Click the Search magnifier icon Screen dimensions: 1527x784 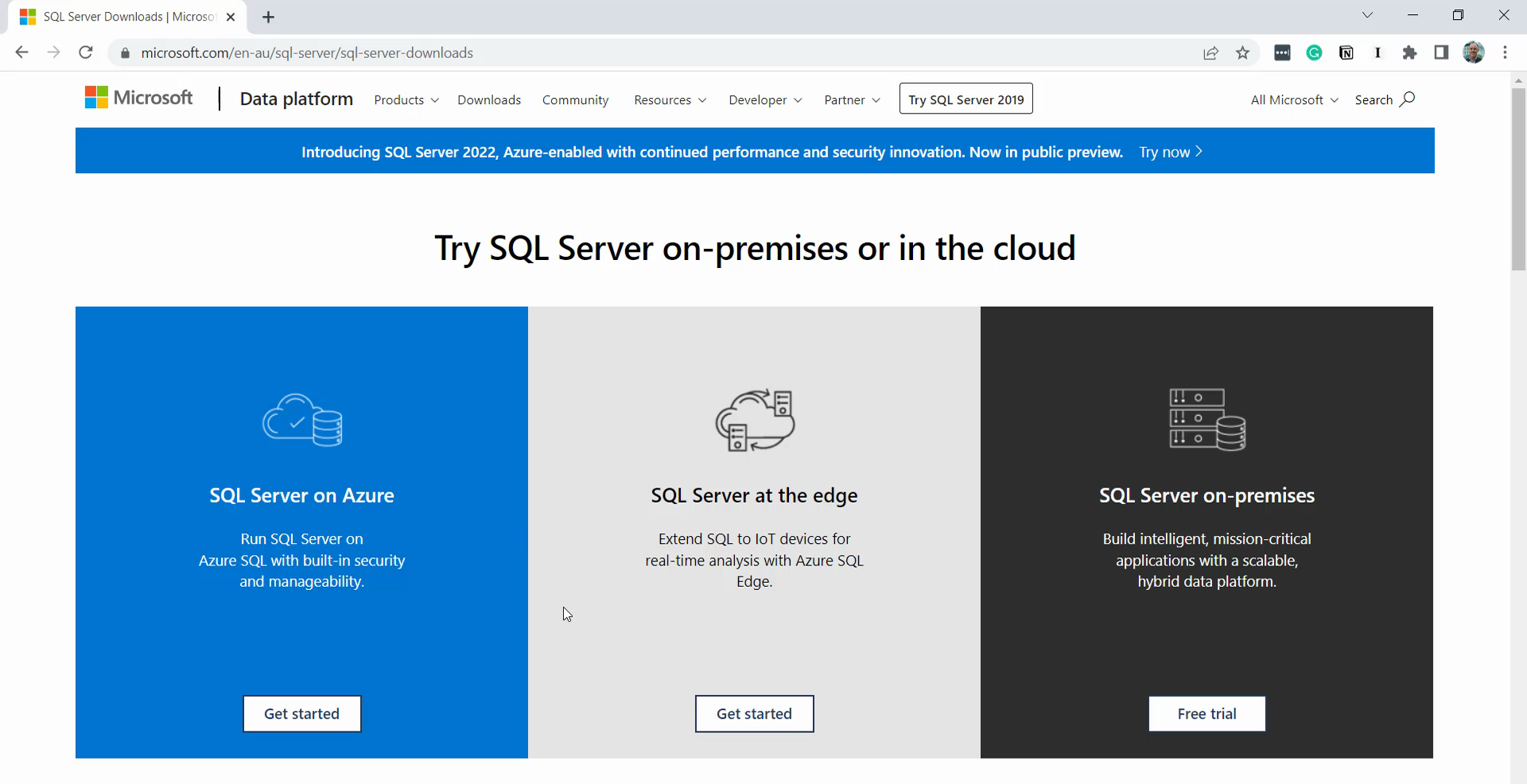click(1407, 99)
